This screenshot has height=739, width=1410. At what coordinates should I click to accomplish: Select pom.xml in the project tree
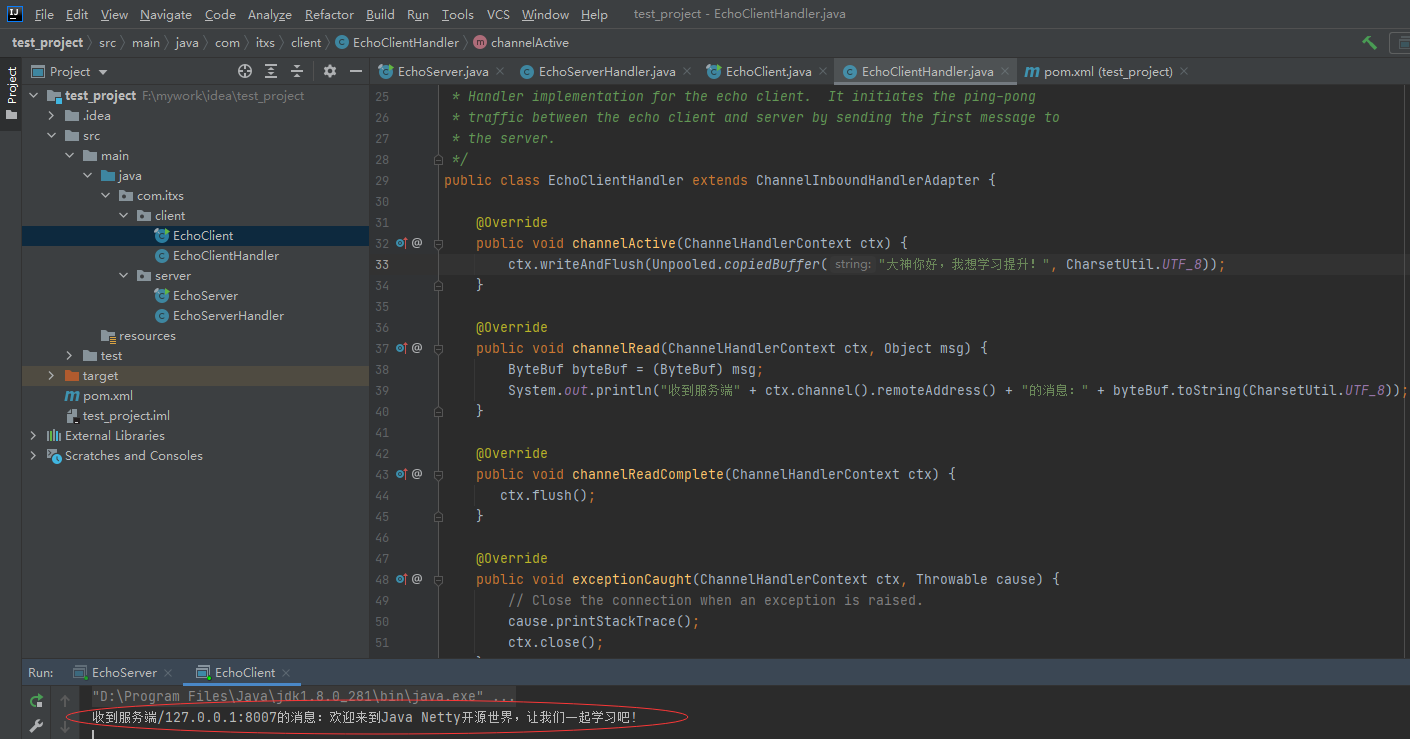195,396
